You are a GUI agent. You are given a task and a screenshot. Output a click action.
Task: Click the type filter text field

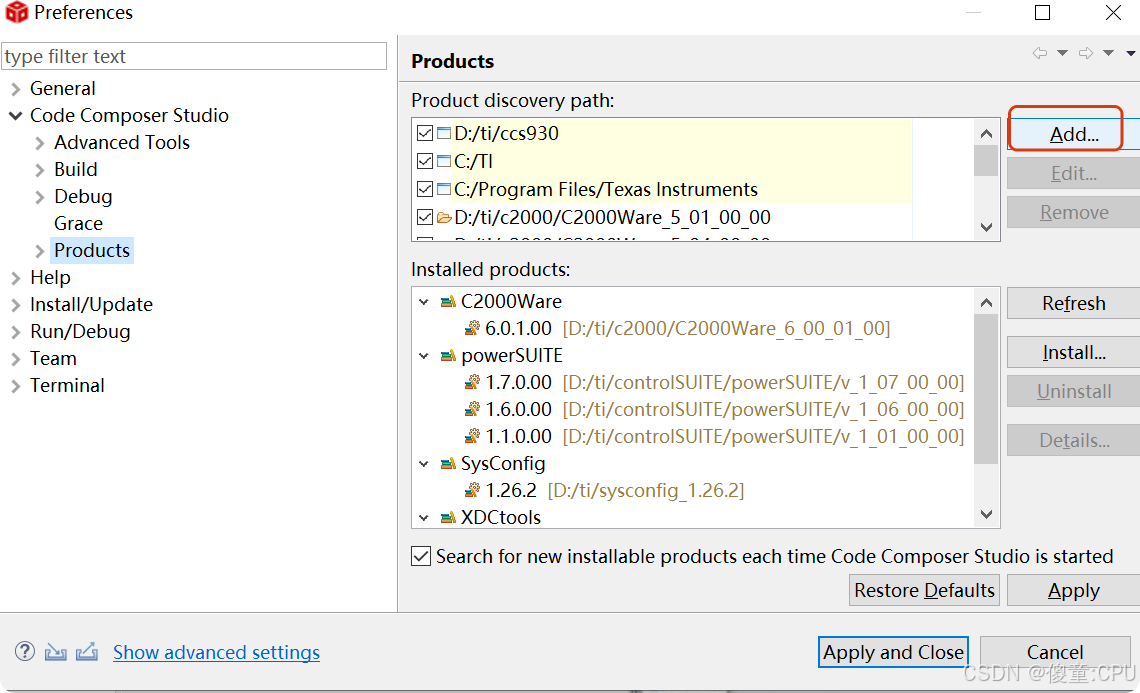click(194, 56)
